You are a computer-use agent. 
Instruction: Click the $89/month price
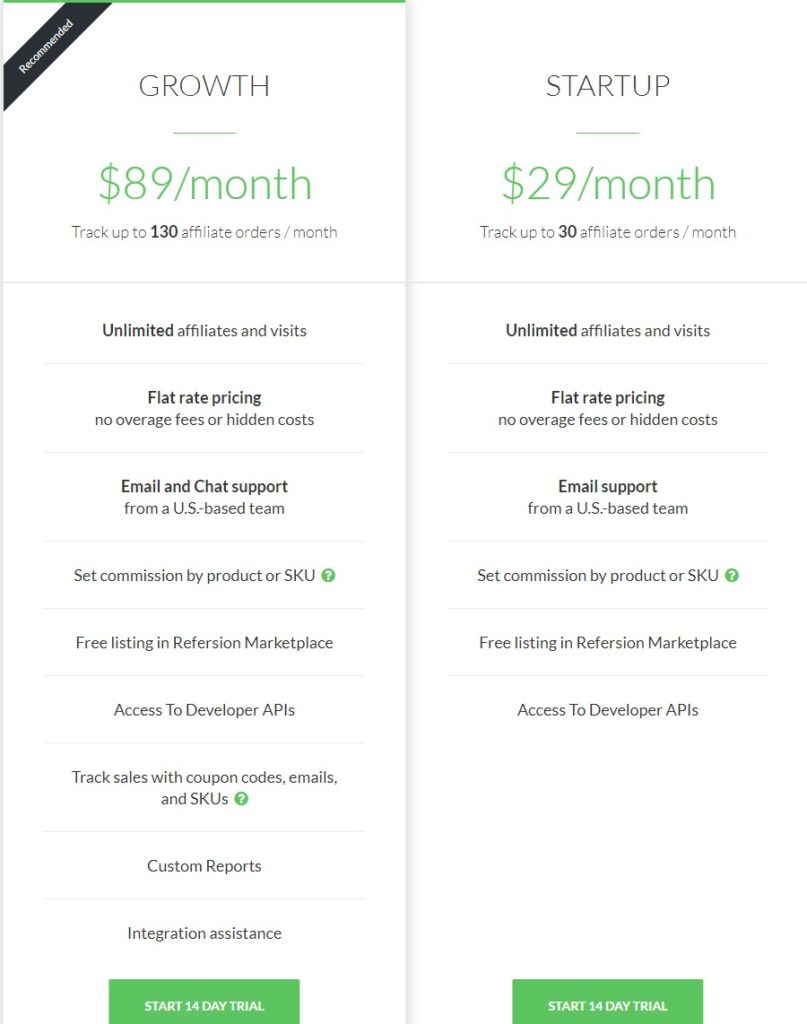(x=205, y=184)
